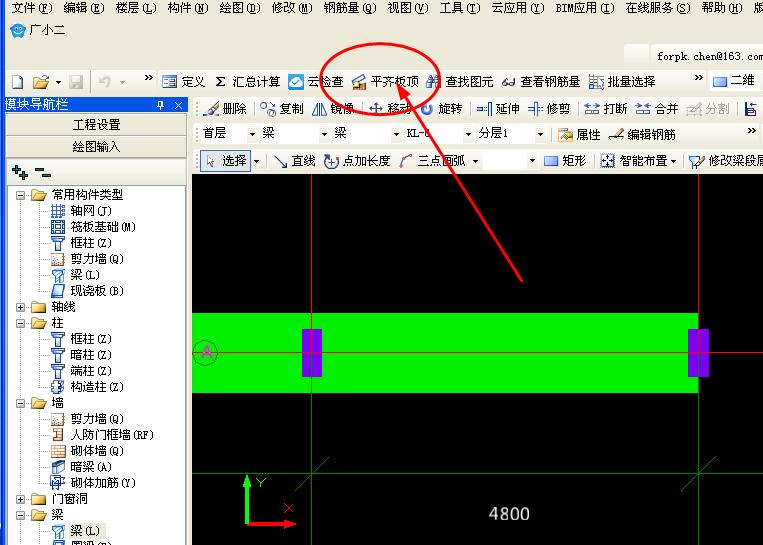Open the 楼层(L) menu
Image resolution: width=763 pixels, height=545 pixels.
(x=136, y=8)
